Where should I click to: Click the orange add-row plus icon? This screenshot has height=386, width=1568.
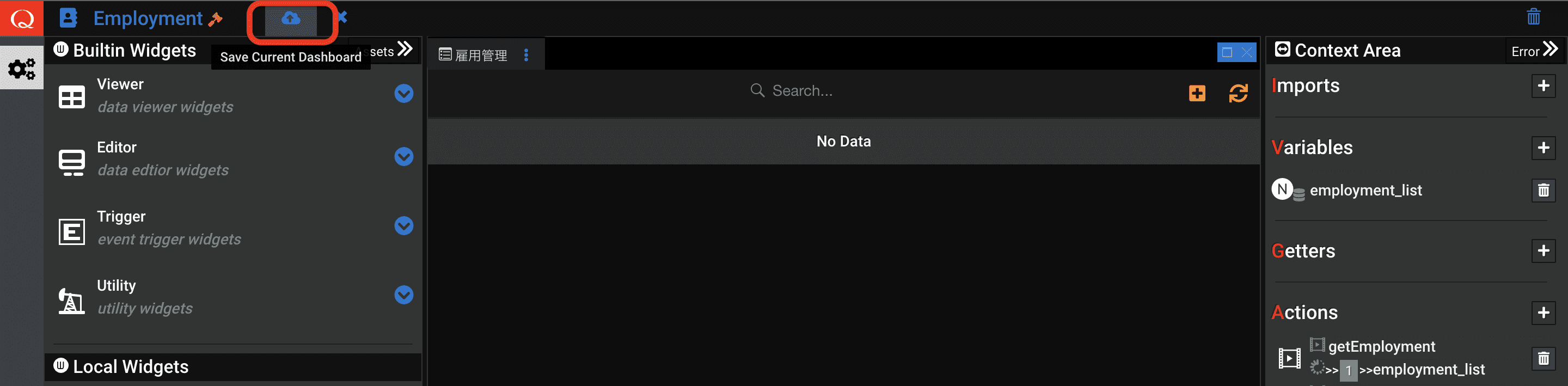tap(1197, 93)
